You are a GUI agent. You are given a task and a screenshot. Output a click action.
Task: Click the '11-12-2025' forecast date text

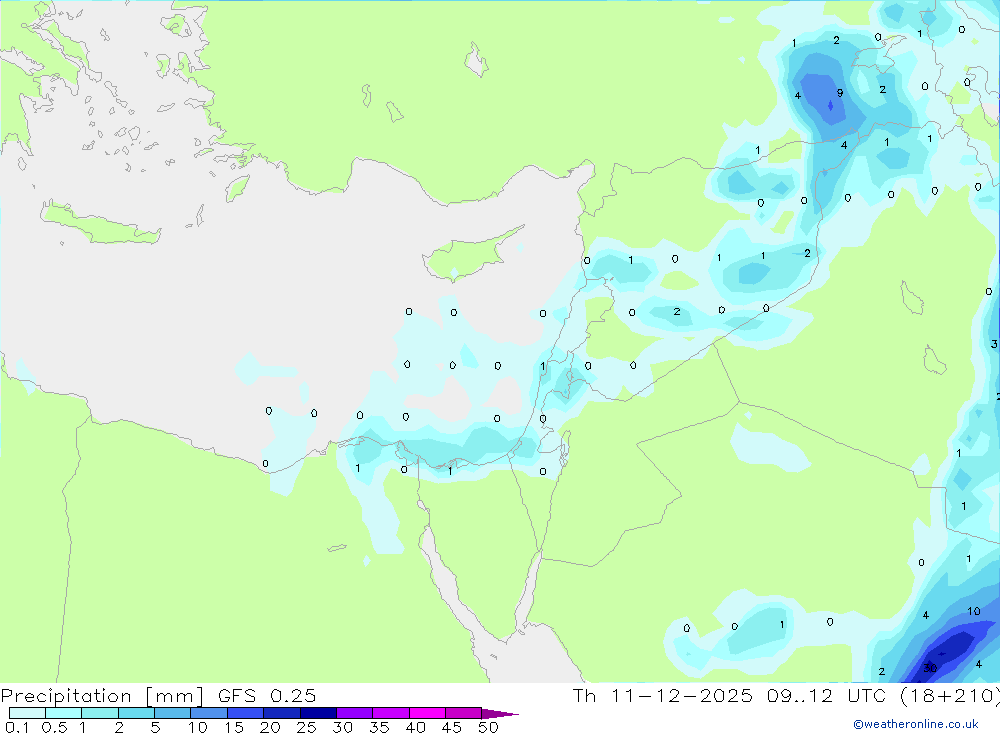coord(682,696)
